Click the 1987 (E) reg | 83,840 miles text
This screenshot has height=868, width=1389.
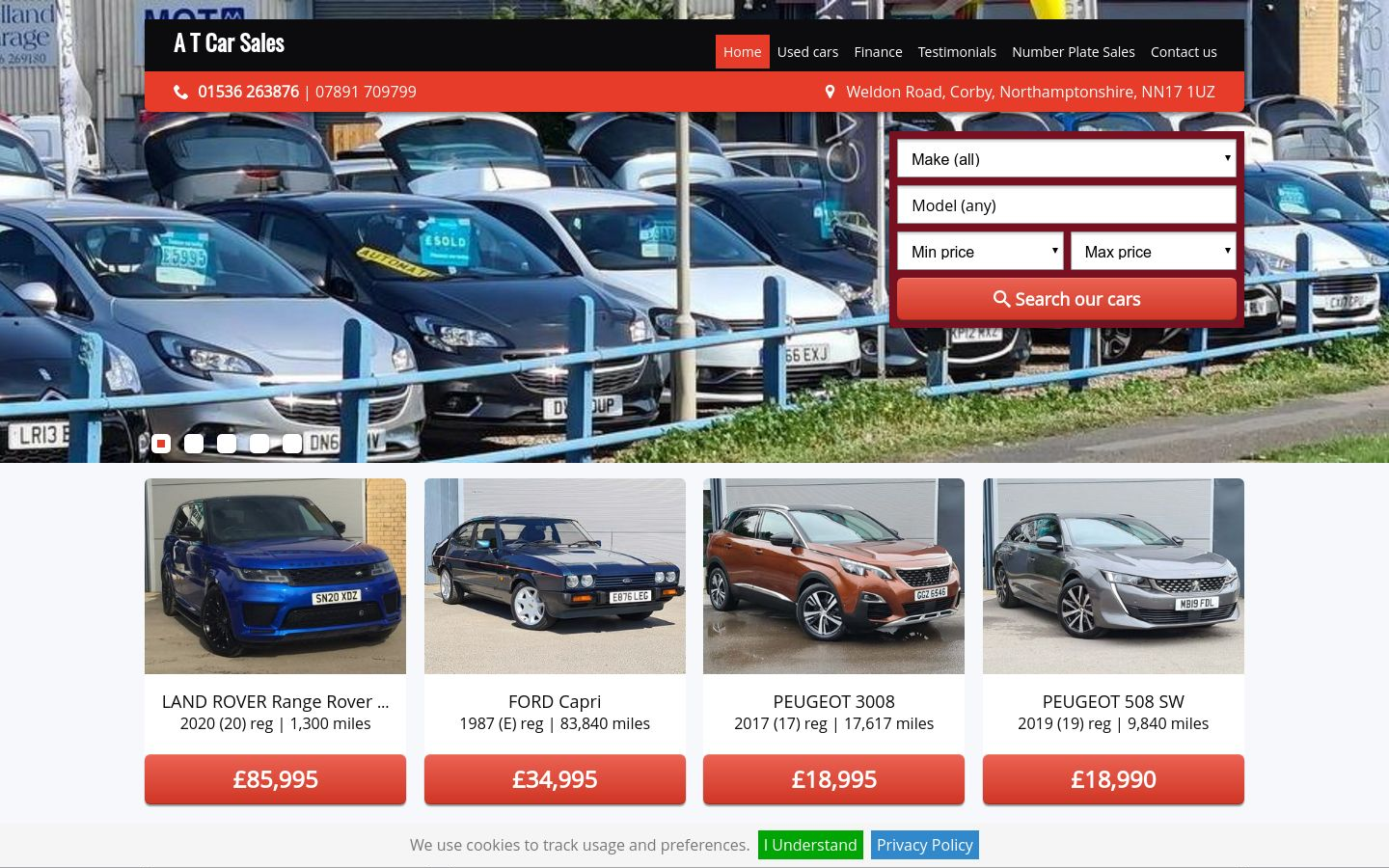tap(555, 724)
